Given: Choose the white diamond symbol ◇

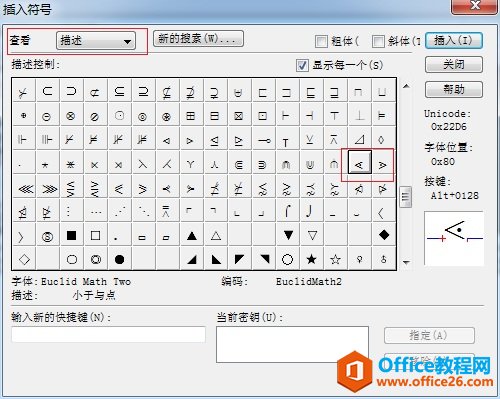Looking at the screenshot, I should [24, 259].
